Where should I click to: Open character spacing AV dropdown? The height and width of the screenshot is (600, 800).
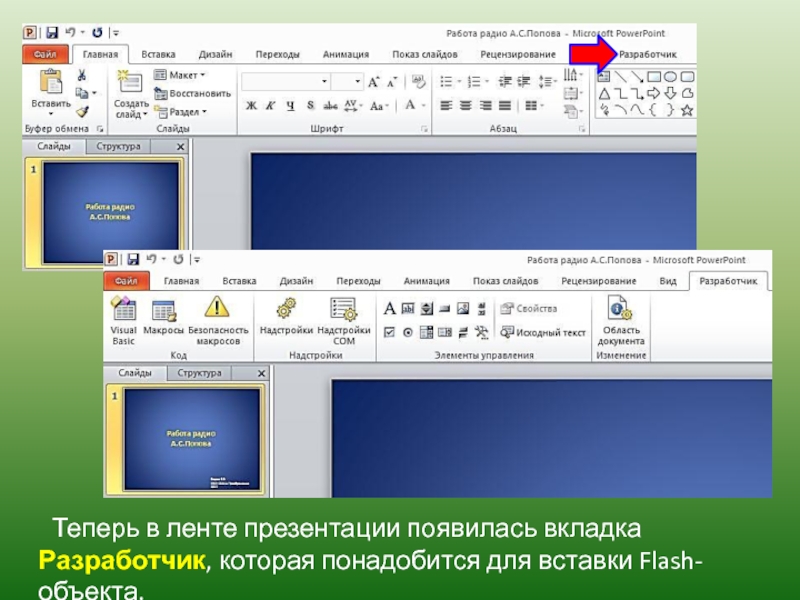tap(353, 106)
